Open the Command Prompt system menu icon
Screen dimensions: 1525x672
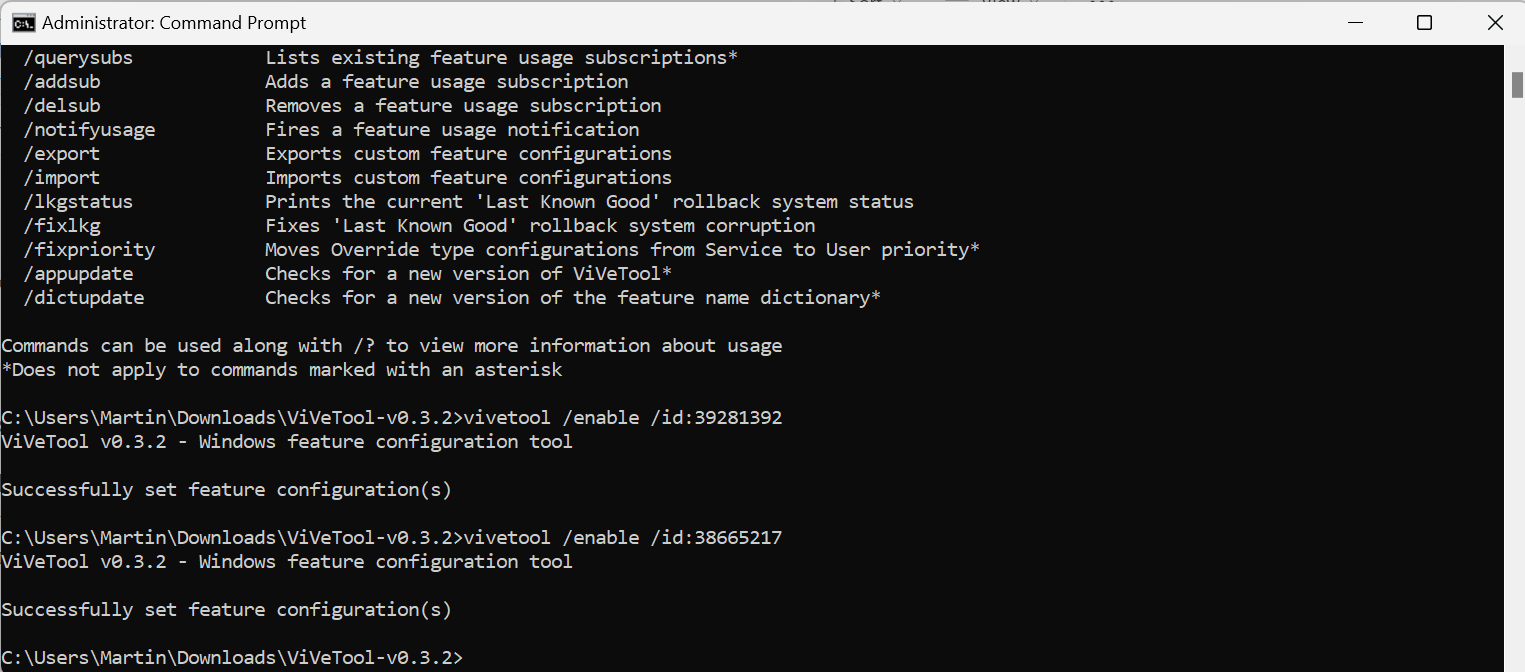22,22
